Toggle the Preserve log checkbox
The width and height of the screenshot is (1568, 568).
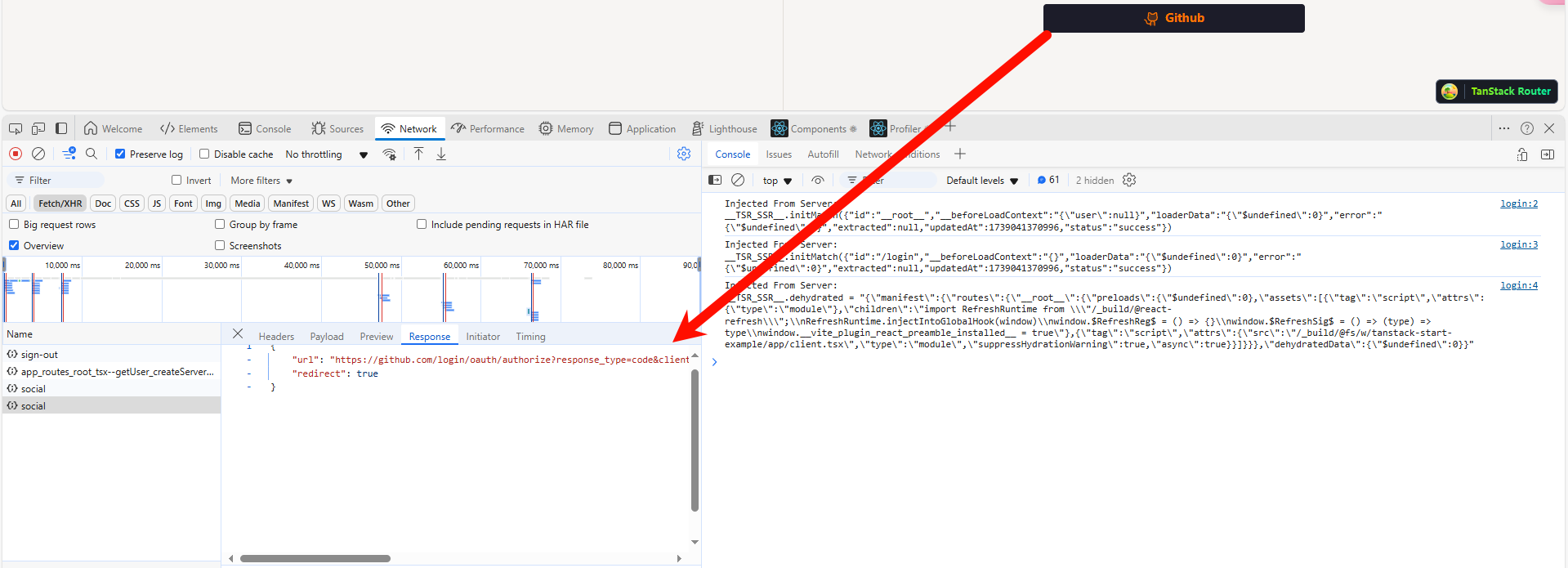pyautogui.click(x=120, y=154)
